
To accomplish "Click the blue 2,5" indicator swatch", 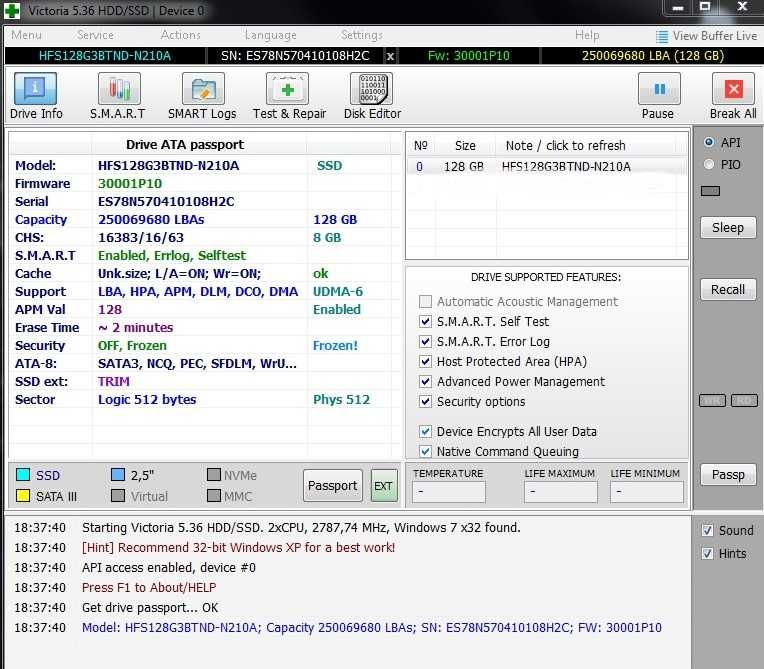I will pyautogui.click(x=118, y=475).
